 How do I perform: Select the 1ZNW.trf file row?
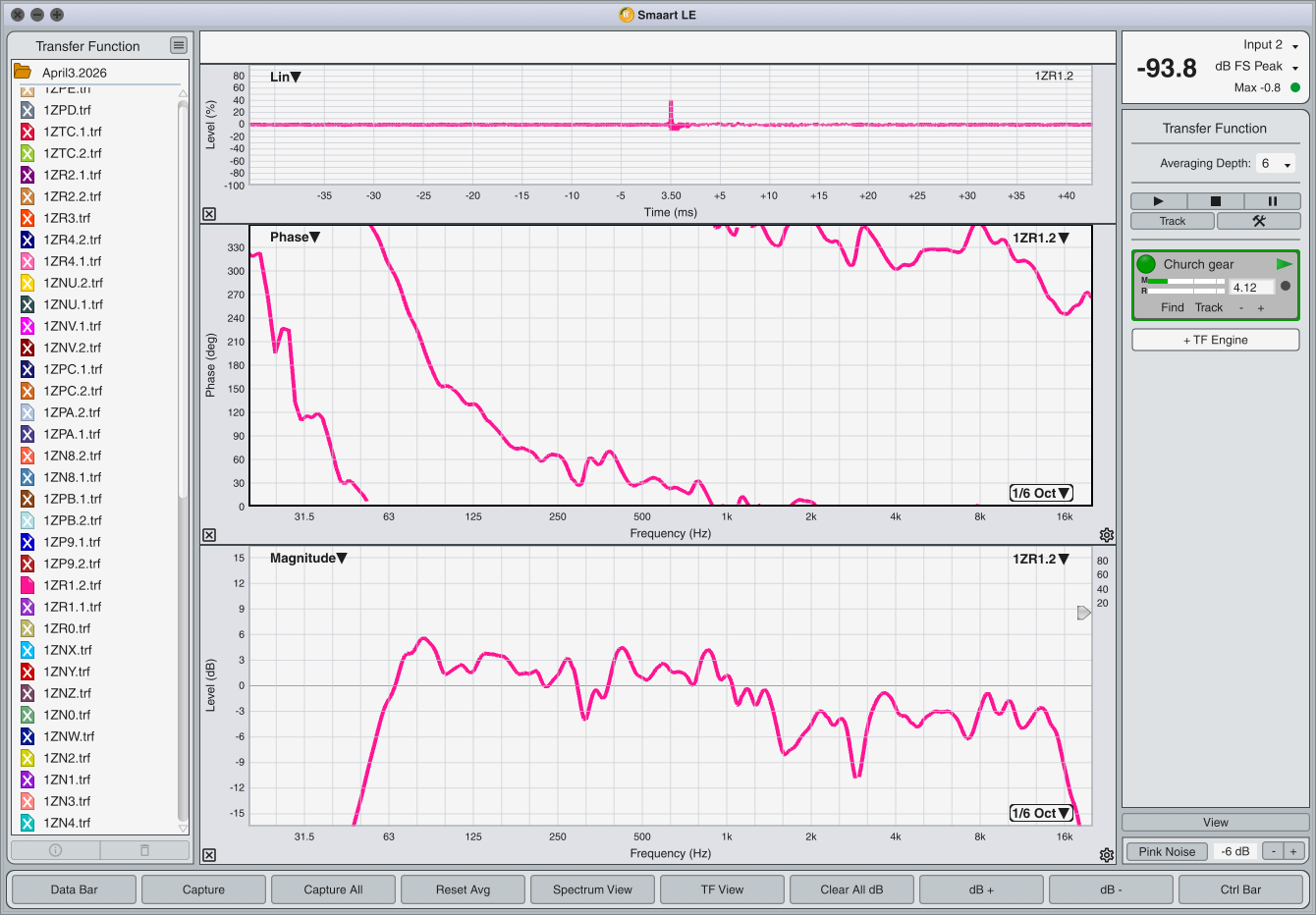click(98, 736)
